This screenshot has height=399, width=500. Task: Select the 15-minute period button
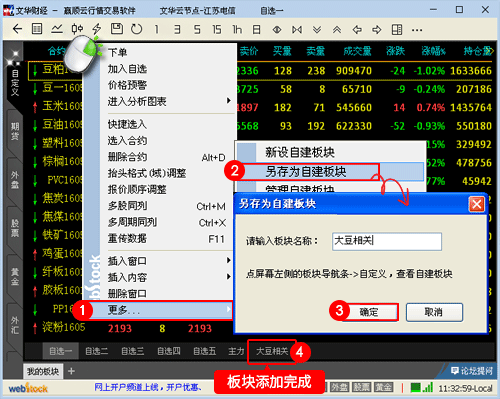(217, 30)
